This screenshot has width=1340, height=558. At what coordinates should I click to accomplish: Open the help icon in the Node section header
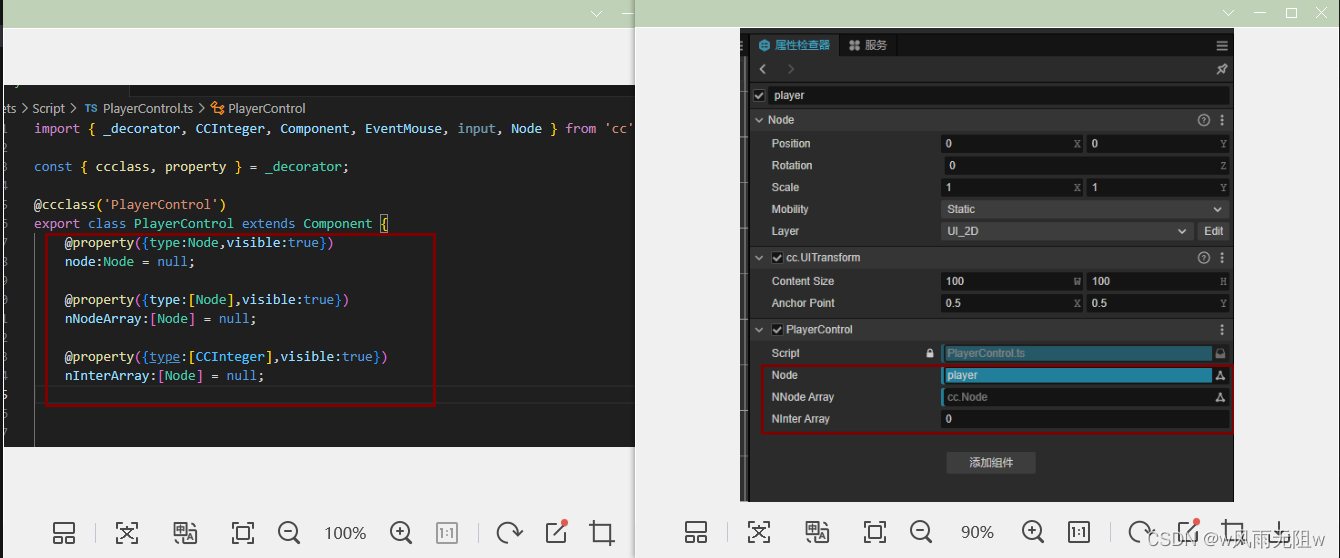pos(1204,120)
